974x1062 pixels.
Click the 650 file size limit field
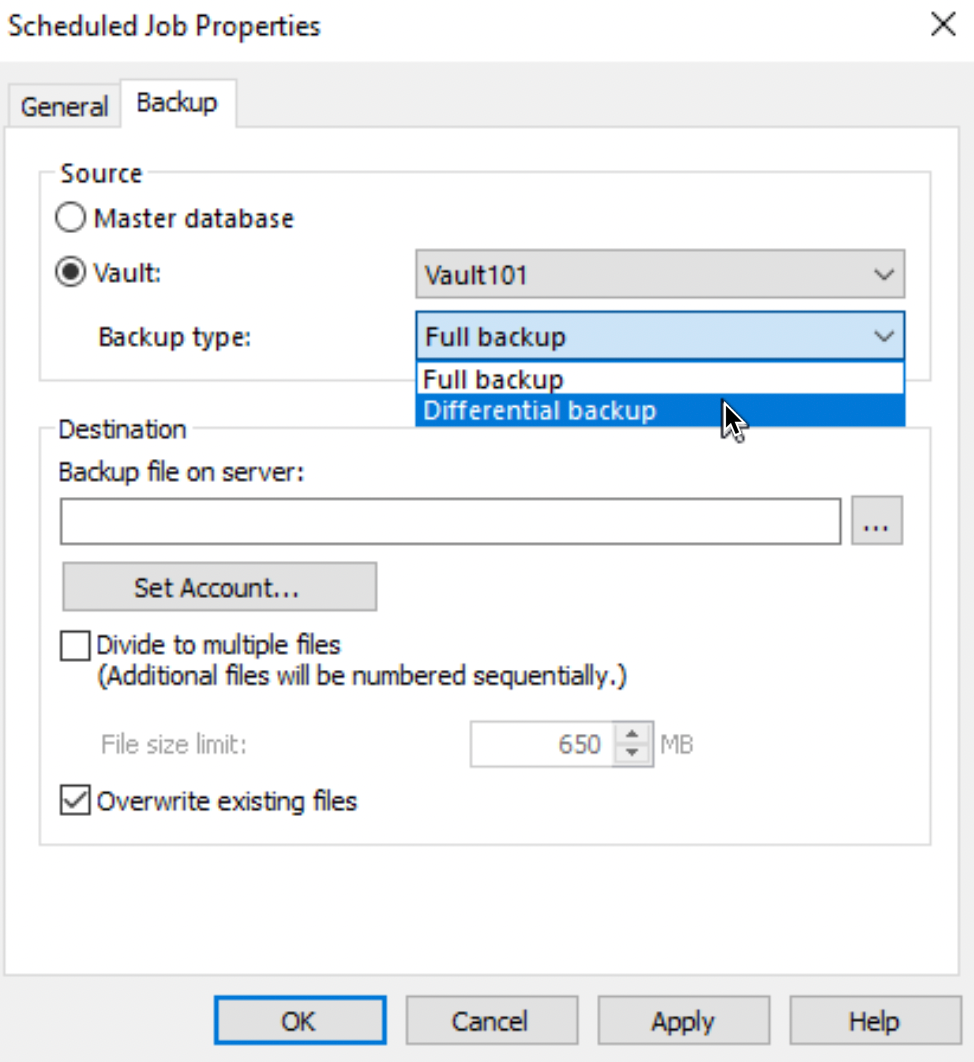543,744
